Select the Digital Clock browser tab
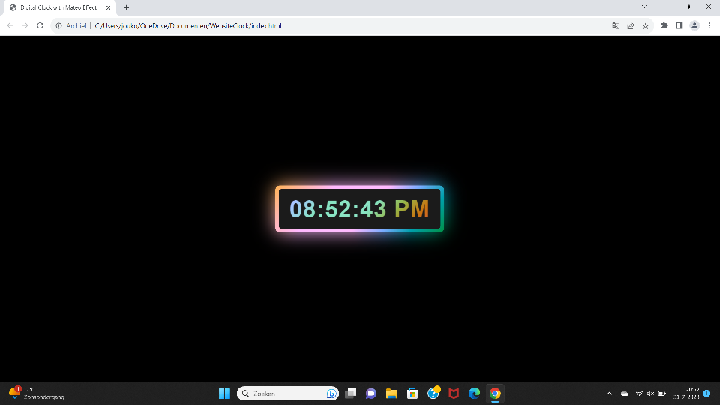Screen dimensions: 720x405 pyautogui.click(x=56, y=7)
